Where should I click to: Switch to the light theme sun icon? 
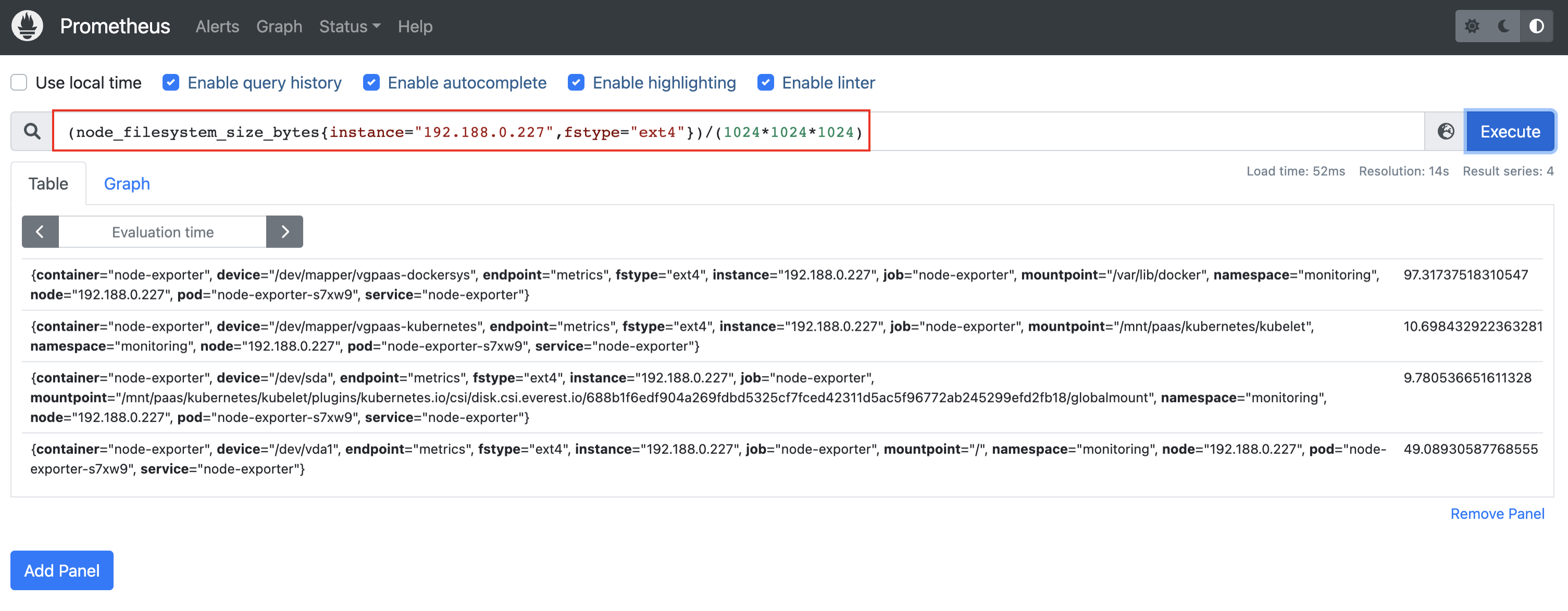1472,26
